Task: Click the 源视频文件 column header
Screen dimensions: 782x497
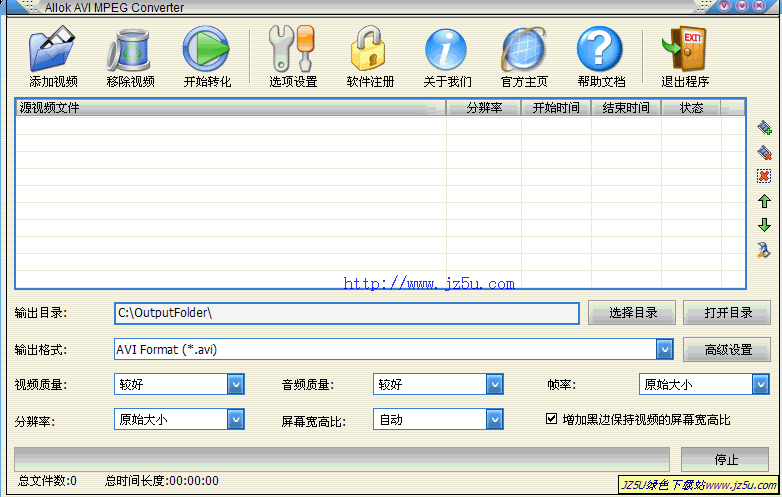Action: tap(230, 108)
